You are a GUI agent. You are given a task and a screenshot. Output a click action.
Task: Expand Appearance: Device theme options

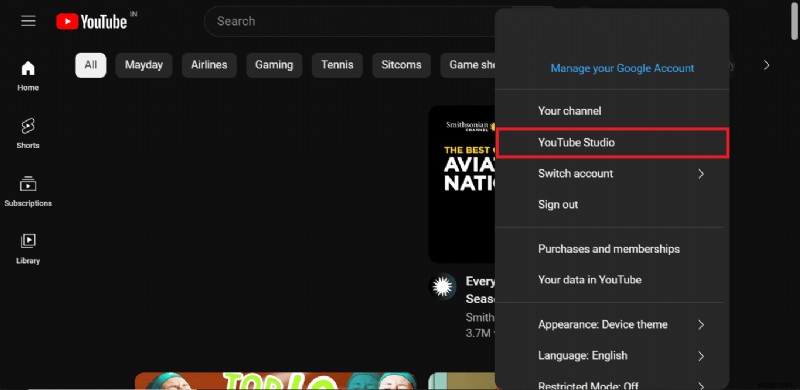612,325
